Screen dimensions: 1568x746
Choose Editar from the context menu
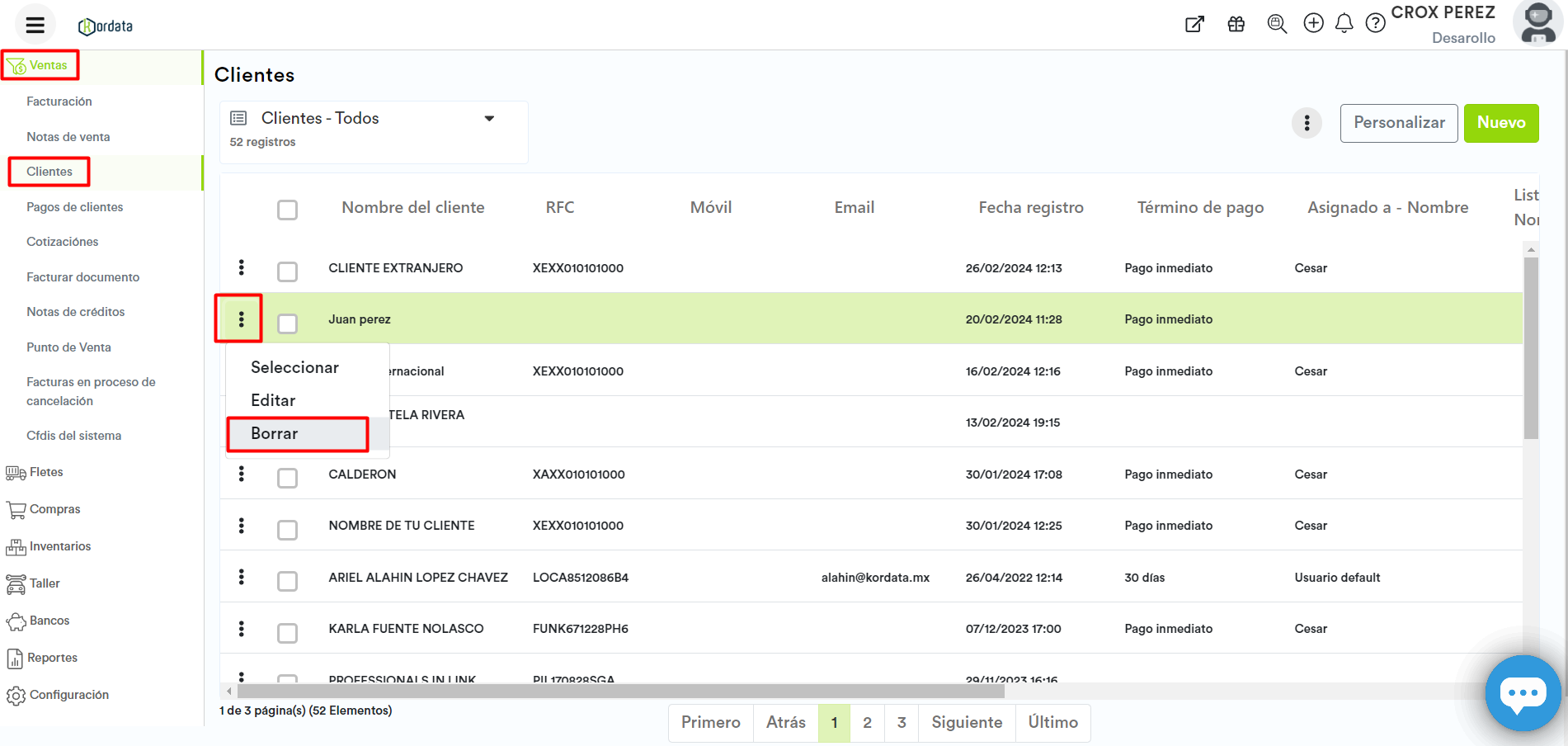tap(274, 400)
